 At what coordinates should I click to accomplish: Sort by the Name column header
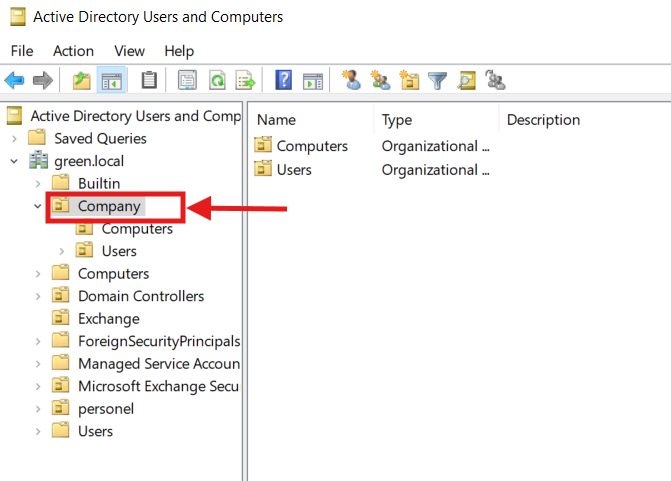[276, 120]
